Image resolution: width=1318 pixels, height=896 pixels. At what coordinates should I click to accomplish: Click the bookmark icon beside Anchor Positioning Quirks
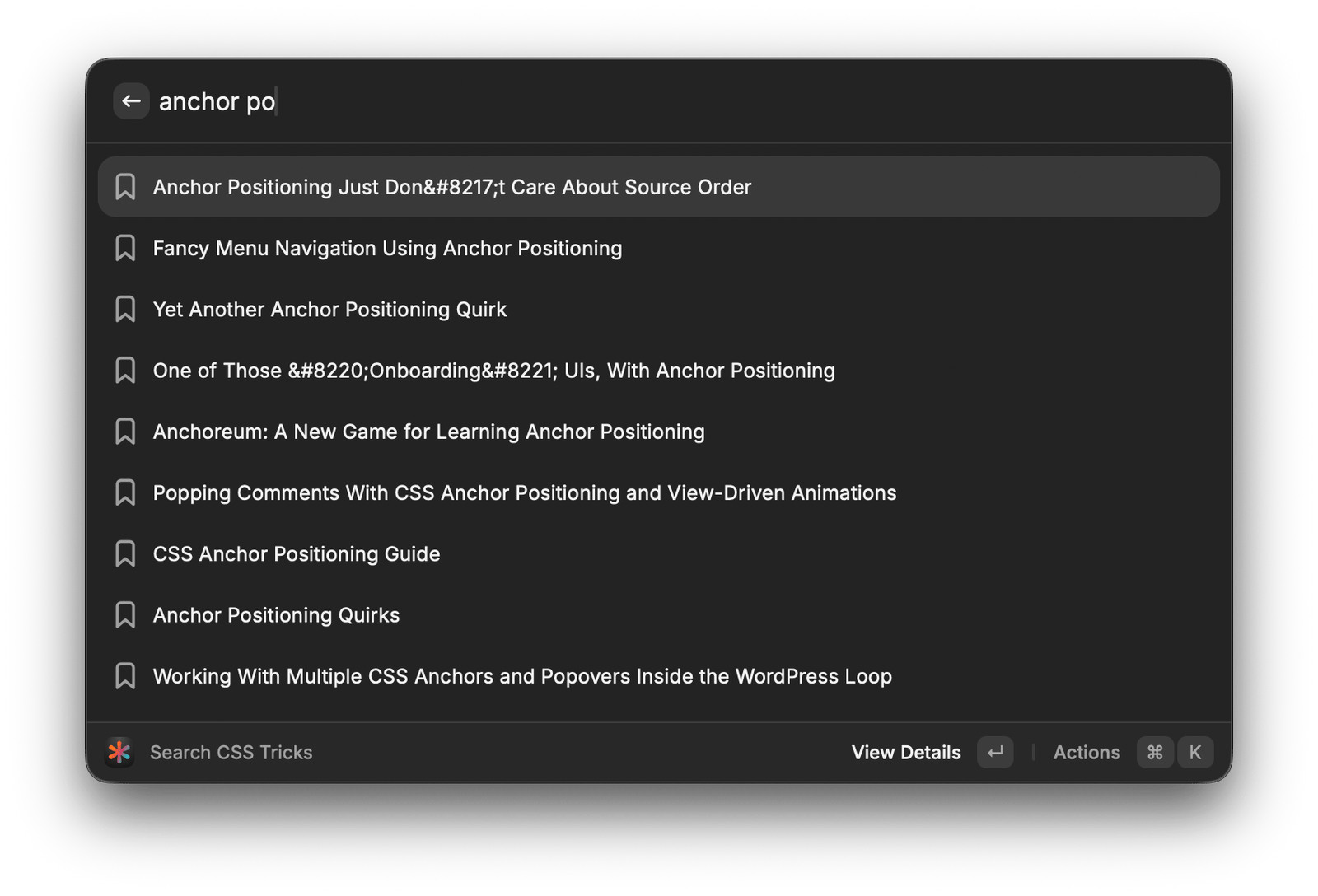point(125,614)
